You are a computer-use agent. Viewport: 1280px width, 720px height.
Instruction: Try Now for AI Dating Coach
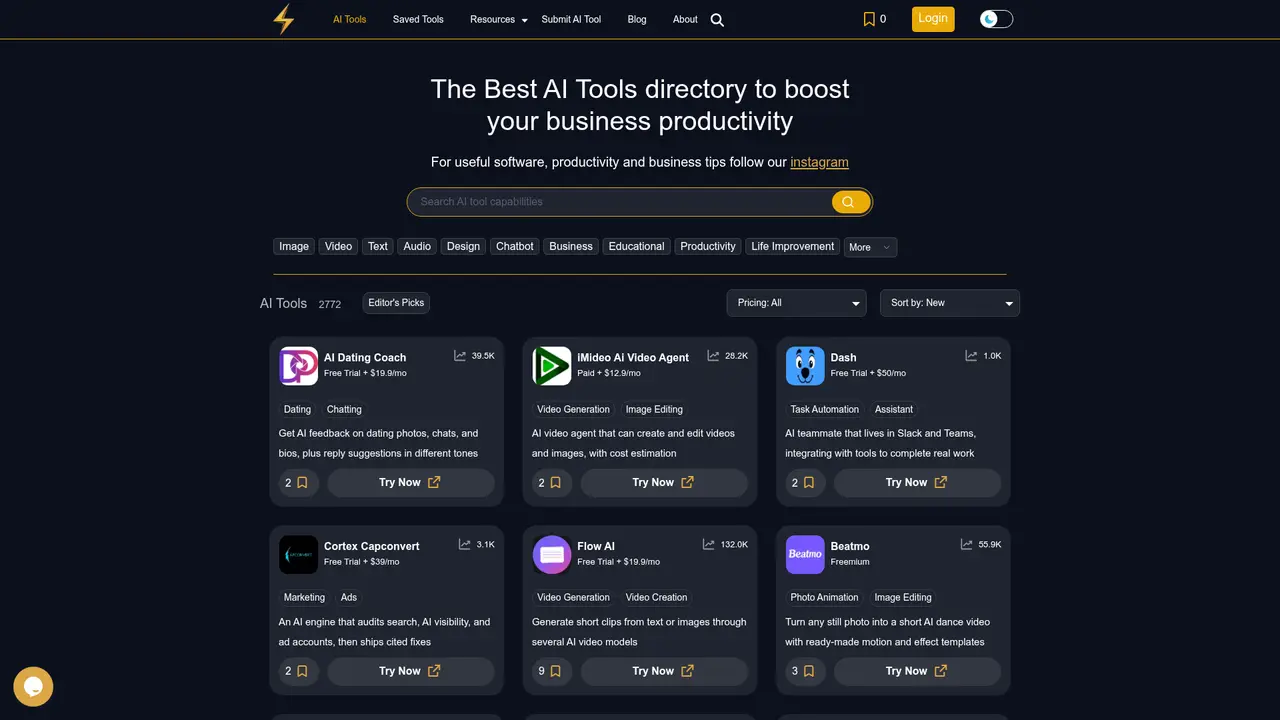point(411,482)
